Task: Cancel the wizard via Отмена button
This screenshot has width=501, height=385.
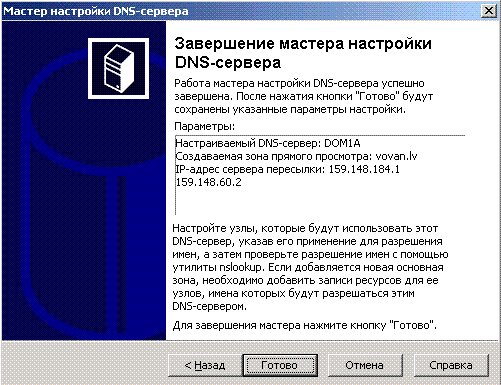Action: tap(365, 365)
